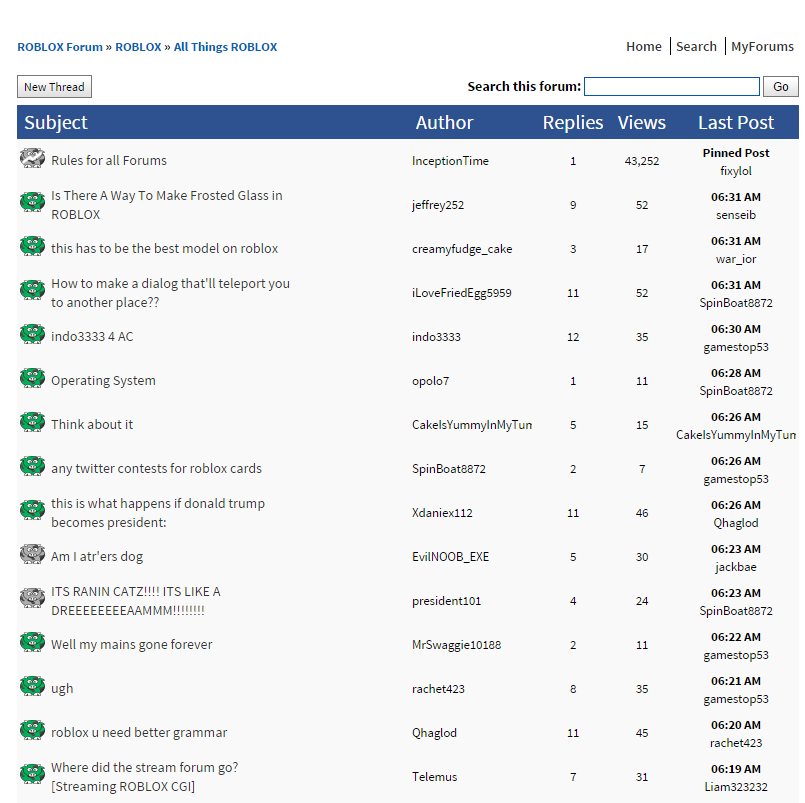Click the thread icon next to indo3333 4 AC

32,334
